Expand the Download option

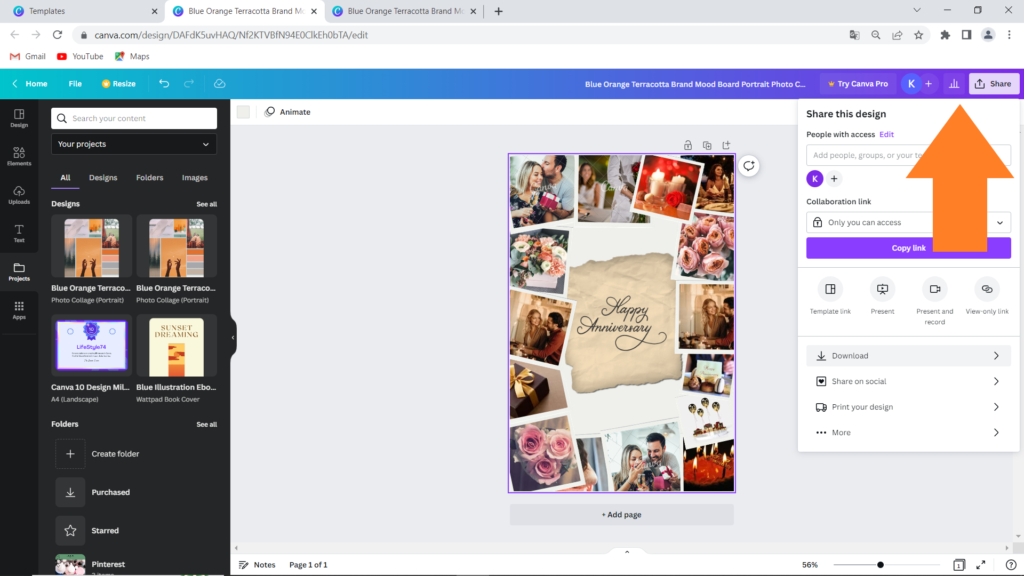(x=908, y=356)
